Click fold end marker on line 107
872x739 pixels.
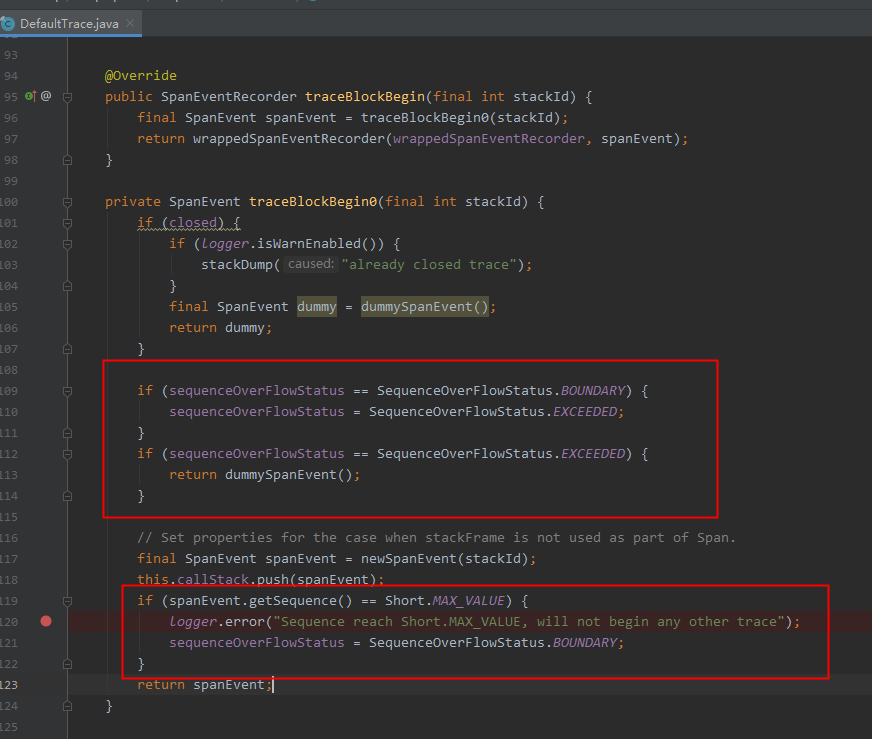(x=67, y=349)
